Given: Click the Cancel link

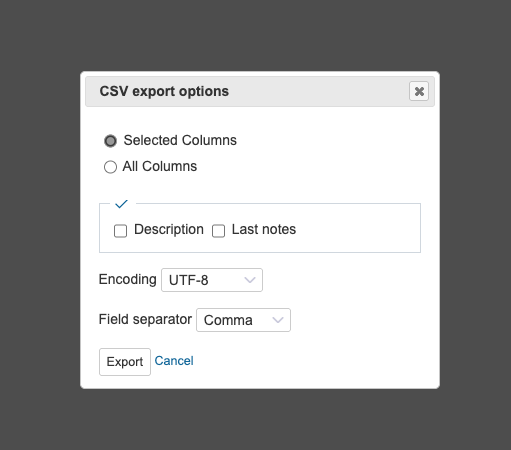Looking at the screenshot, I should [x=174, y=361].
